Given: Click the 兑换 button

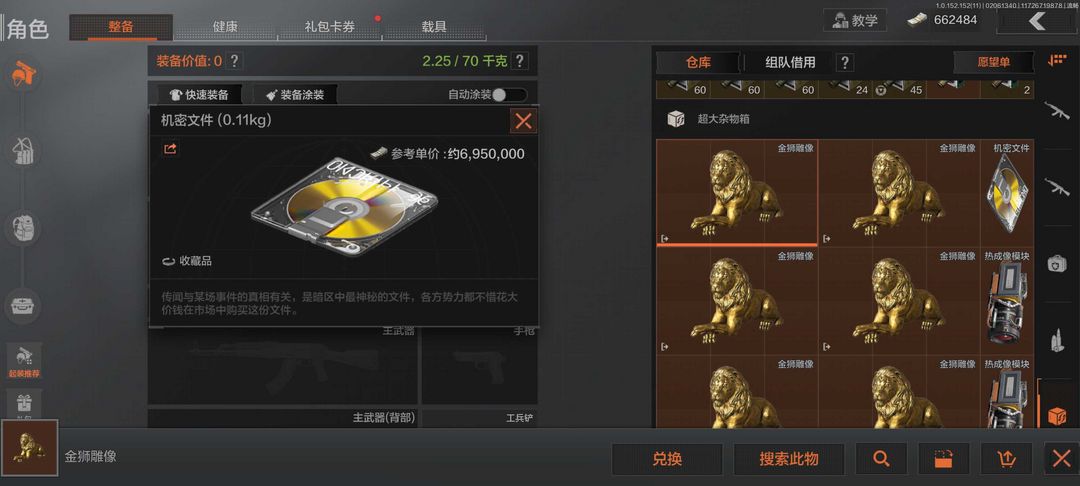Looking at the screenshot, I should point(667,458).
